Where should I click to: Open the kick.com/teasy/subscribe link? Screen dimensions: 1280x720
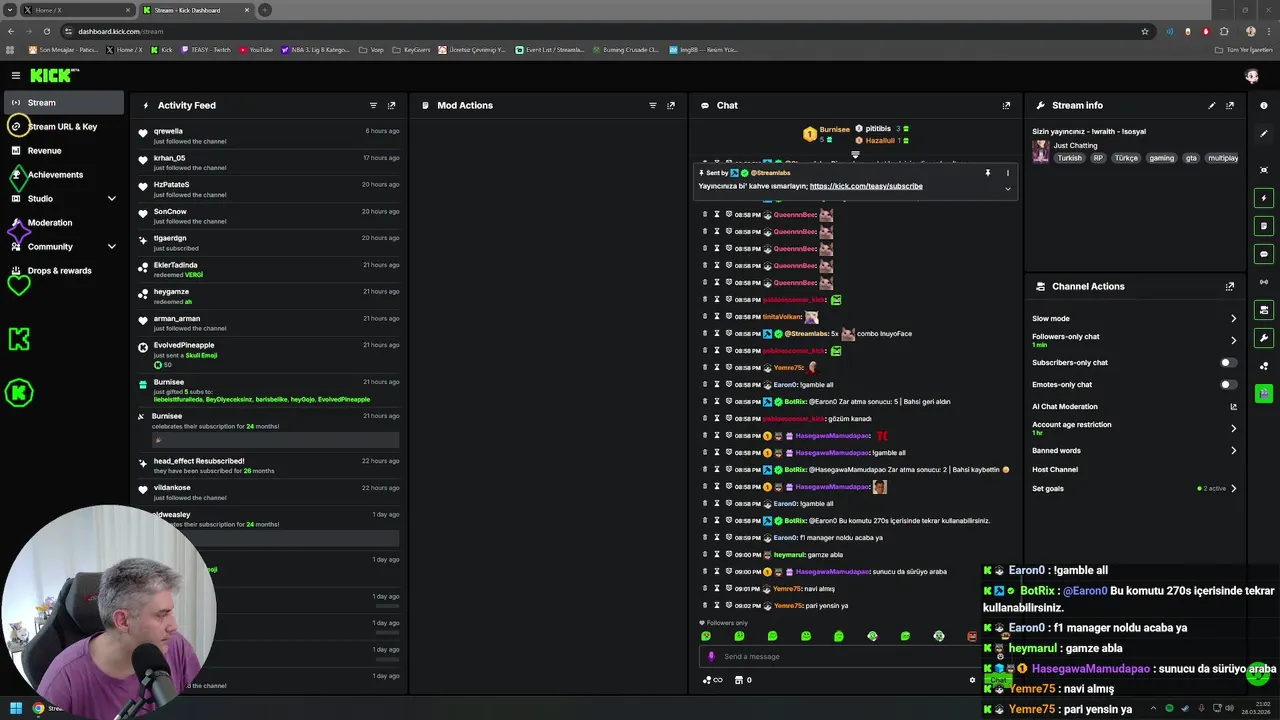pos(866,186)
